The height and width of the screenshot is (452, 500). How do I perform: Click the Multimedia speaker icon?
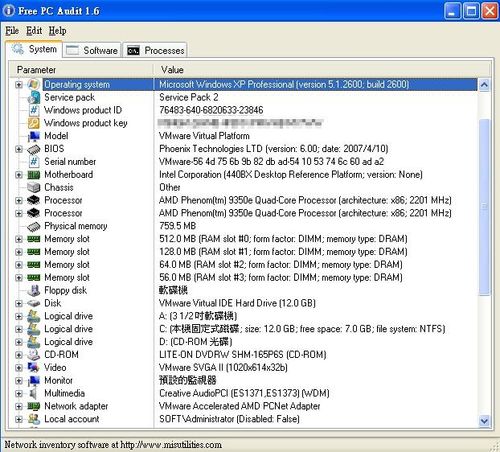(33, 393)
